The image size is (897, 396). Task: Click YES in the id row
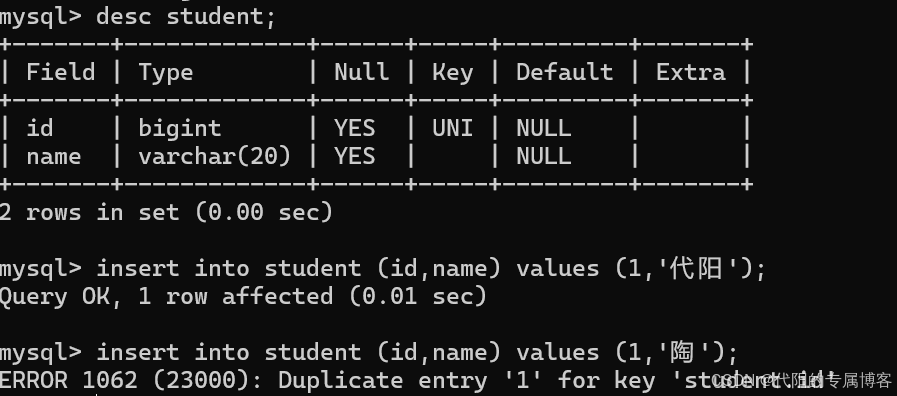coord(355,128)
